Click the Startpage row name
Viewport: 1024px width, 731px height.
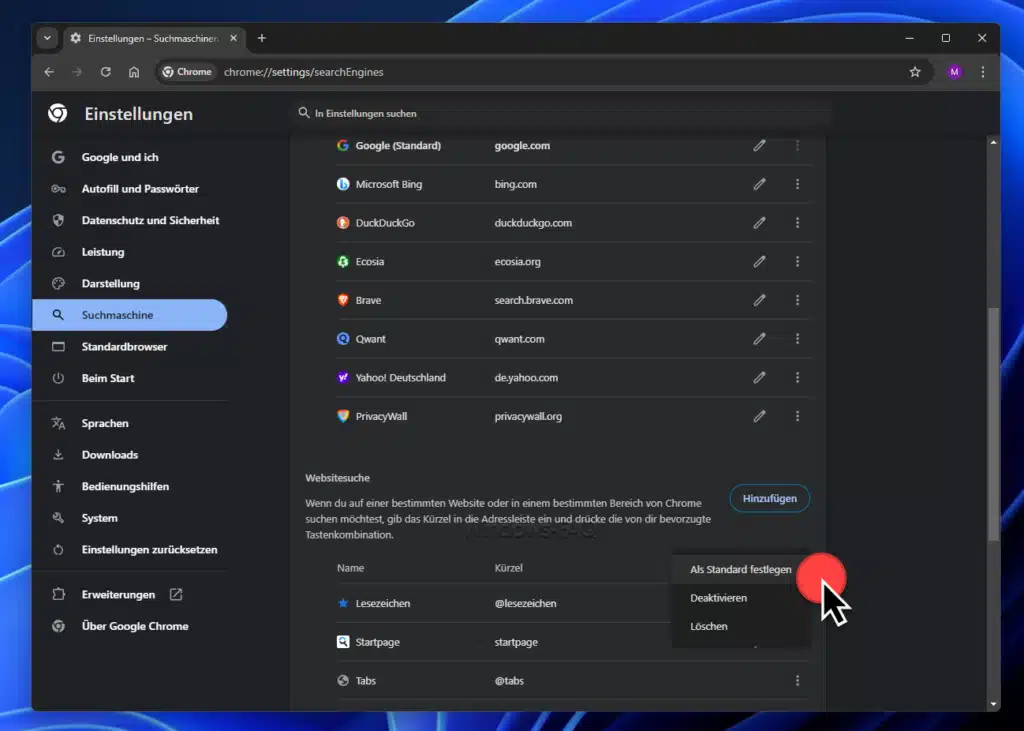click(x=377, y=642)
